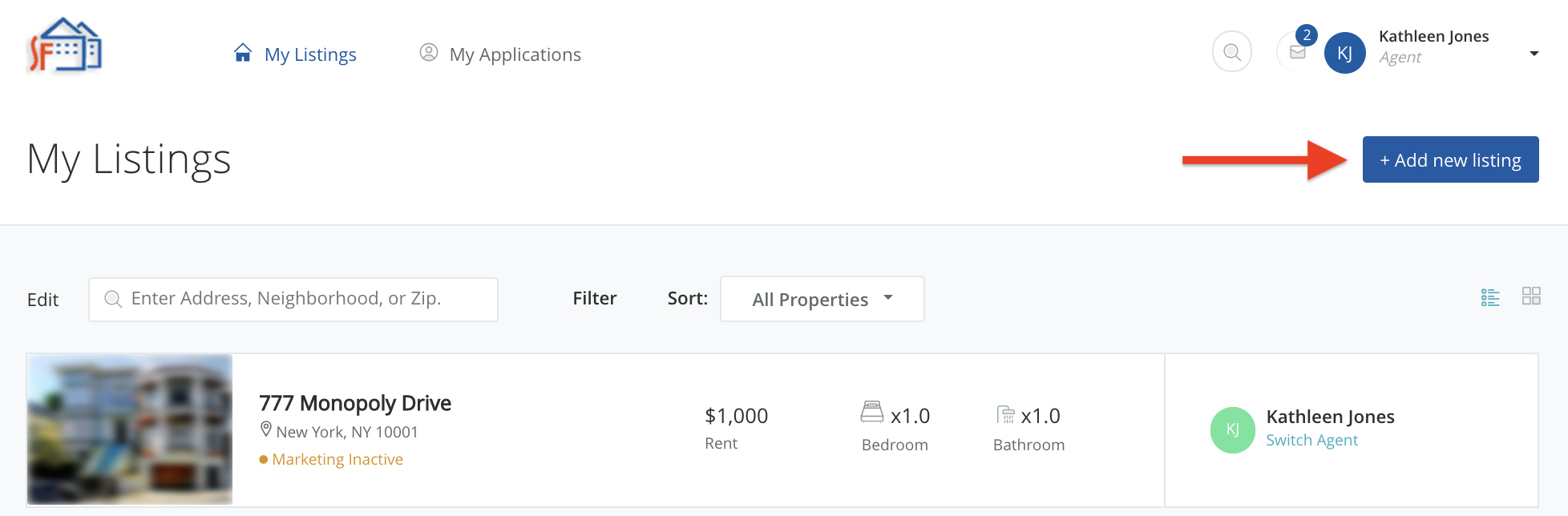Screen dimensions: 1568x516
Task: Go to the My Listings tab
Action: [310, 54]
